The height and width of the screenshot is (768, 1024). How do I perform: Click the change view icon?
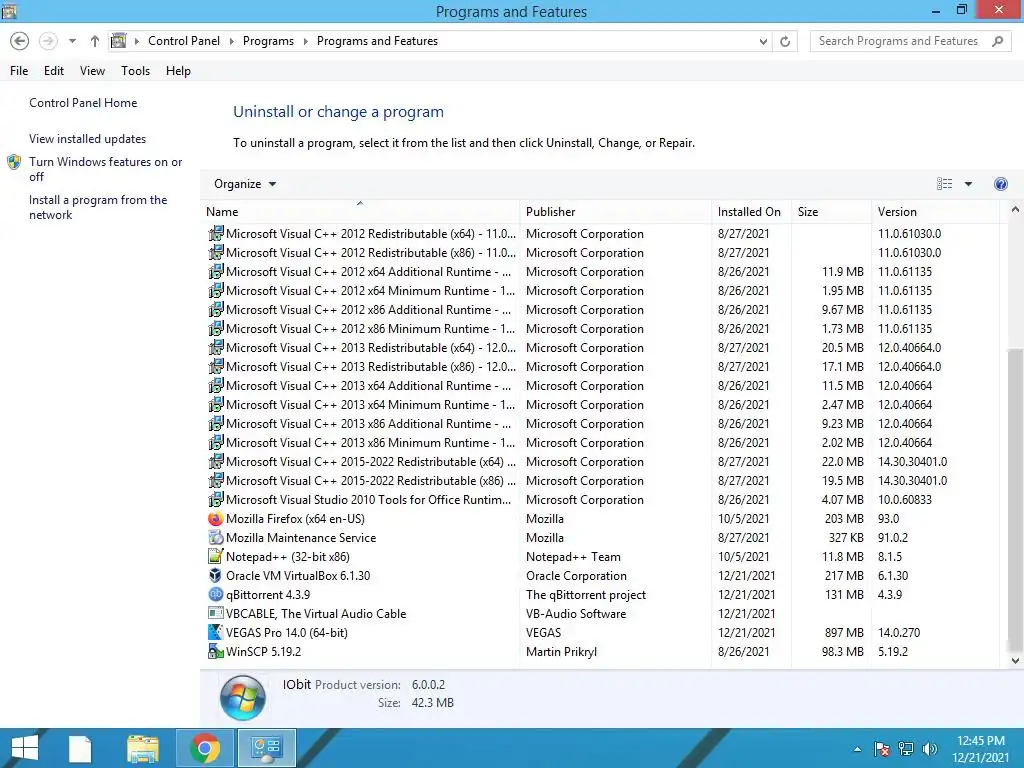pos(944,184)
